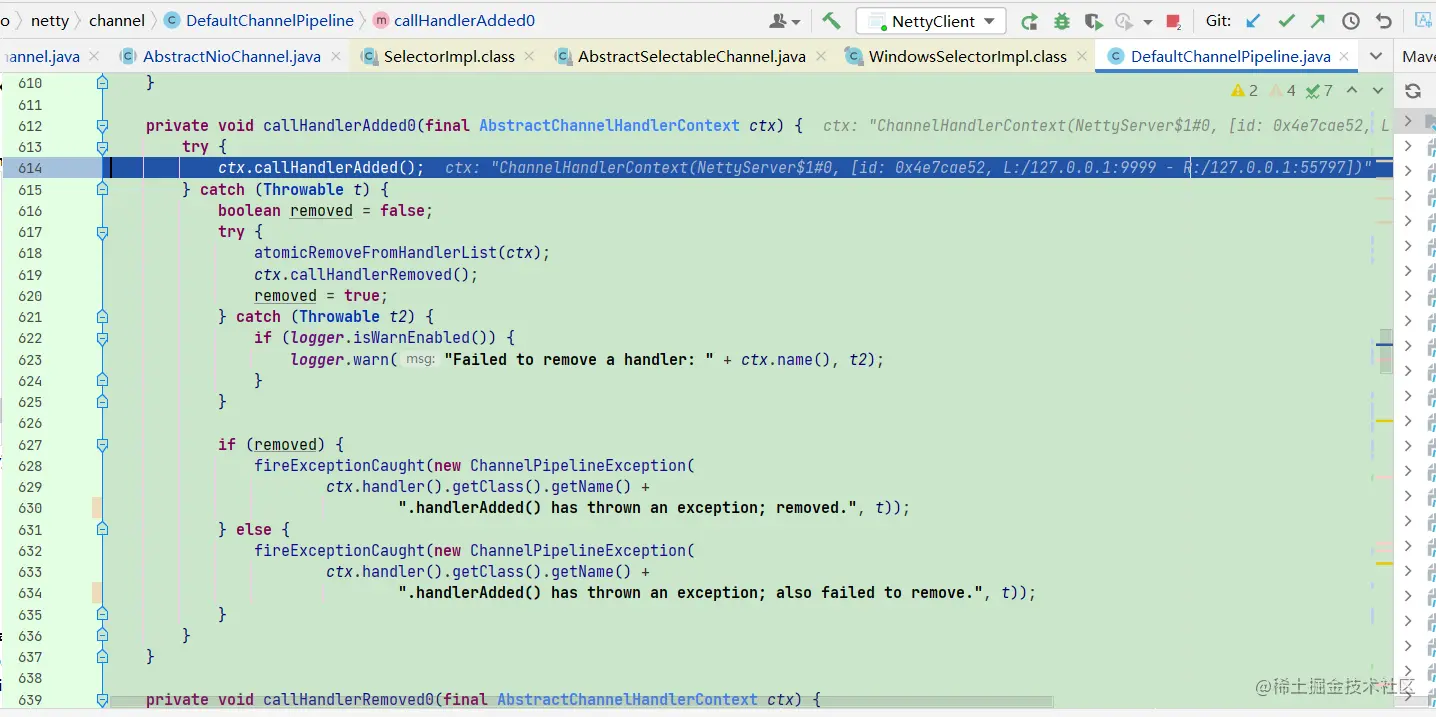The height and width of the screenshot is (717, 1436).
Task: Close the WindowsSelectorImpl.class tab
Action: [x=1081, y=57]
